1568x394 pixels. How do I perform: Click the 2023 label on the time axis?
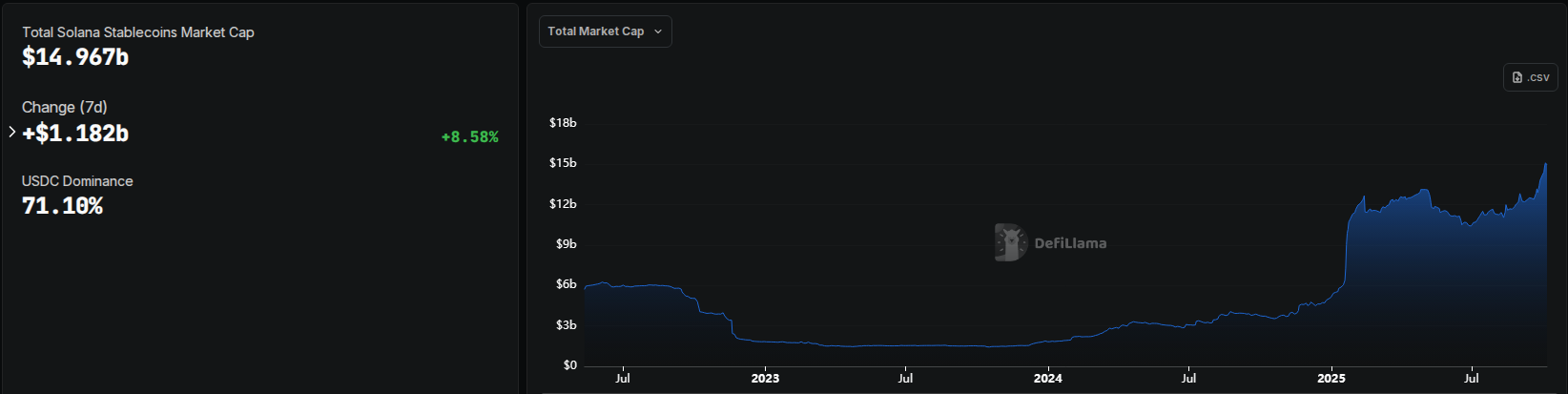765,379
